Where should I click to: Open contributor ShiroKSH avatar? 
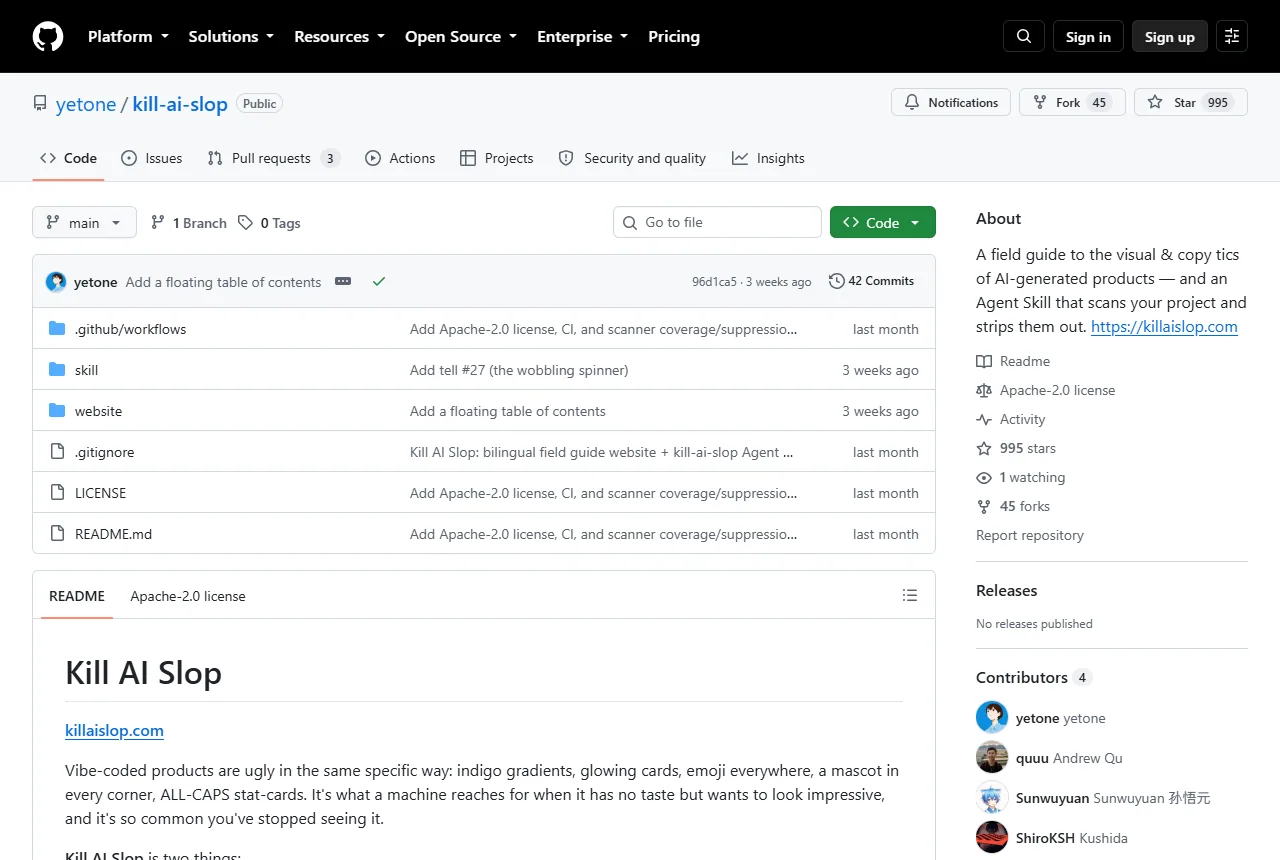point(992,837)
